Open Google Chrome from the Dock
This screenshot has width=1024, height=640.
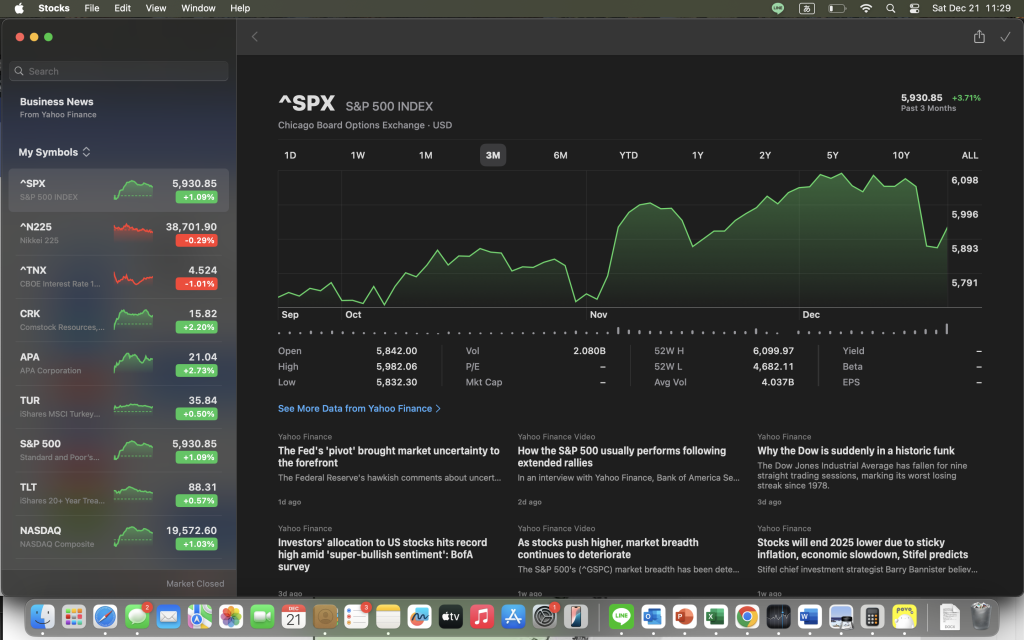tap(746, 616)
